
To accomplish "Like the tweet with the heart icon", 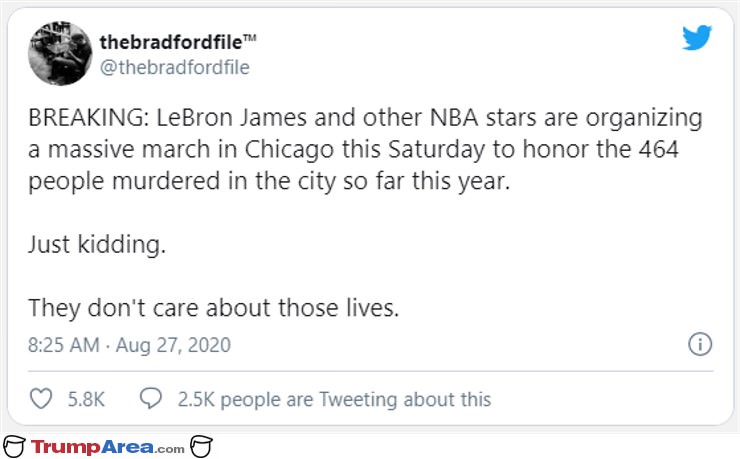I will tap(41, 399).
